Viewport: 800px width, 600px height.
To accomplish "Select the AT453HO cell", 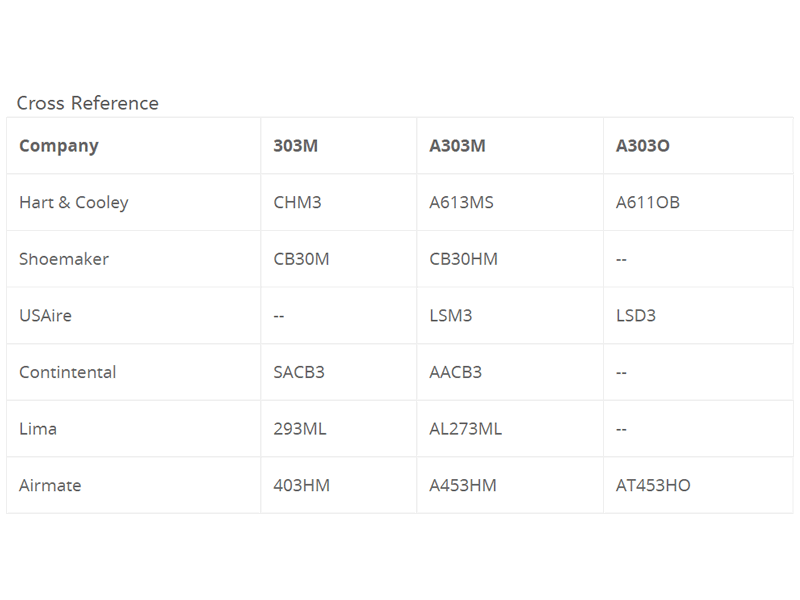I will click(x=653, y=485).
